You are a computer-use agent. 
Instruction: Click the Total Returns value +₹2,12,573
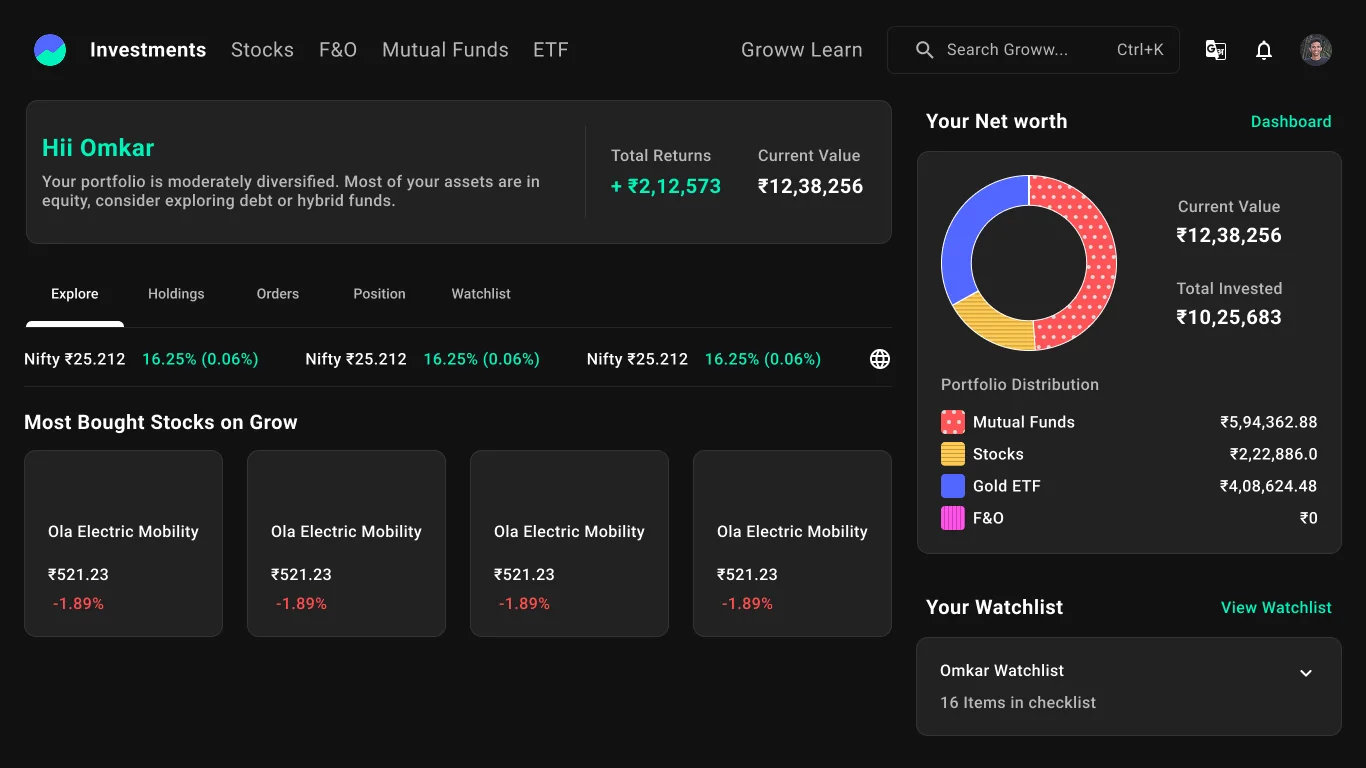(666, 186)
